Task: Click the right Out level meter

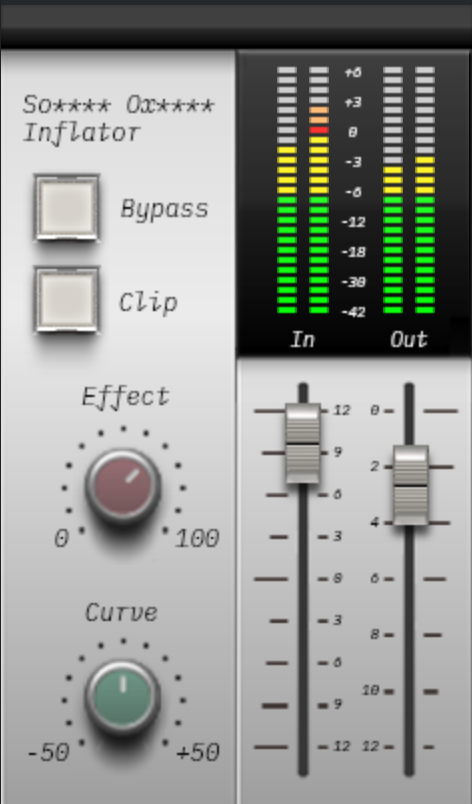Action: click(x=425, y=190)
